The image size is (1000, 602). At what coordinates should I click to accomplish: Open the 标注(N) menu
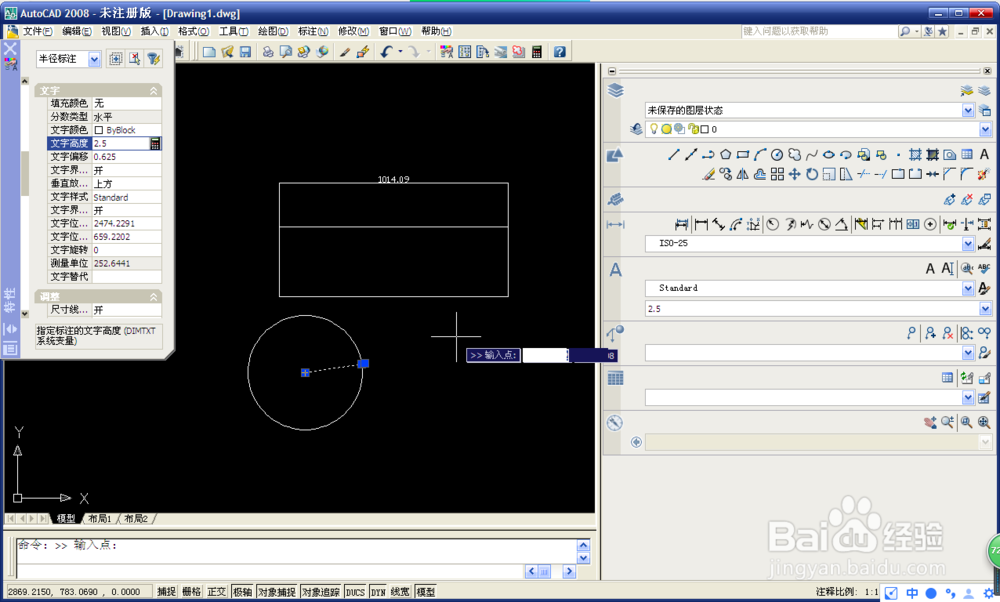(x=313, y=31)
